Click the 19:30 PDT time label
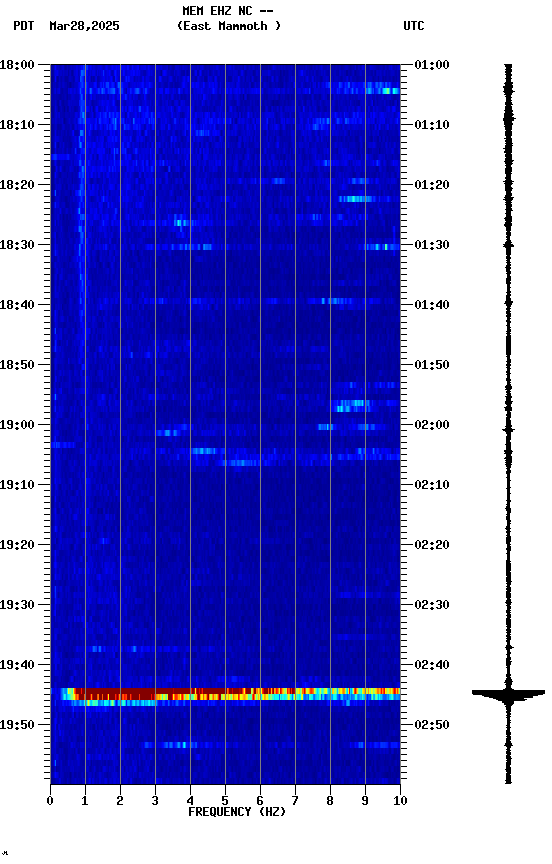Image resolution: width=552 pixels, height=864 pixels. (17, 605)
